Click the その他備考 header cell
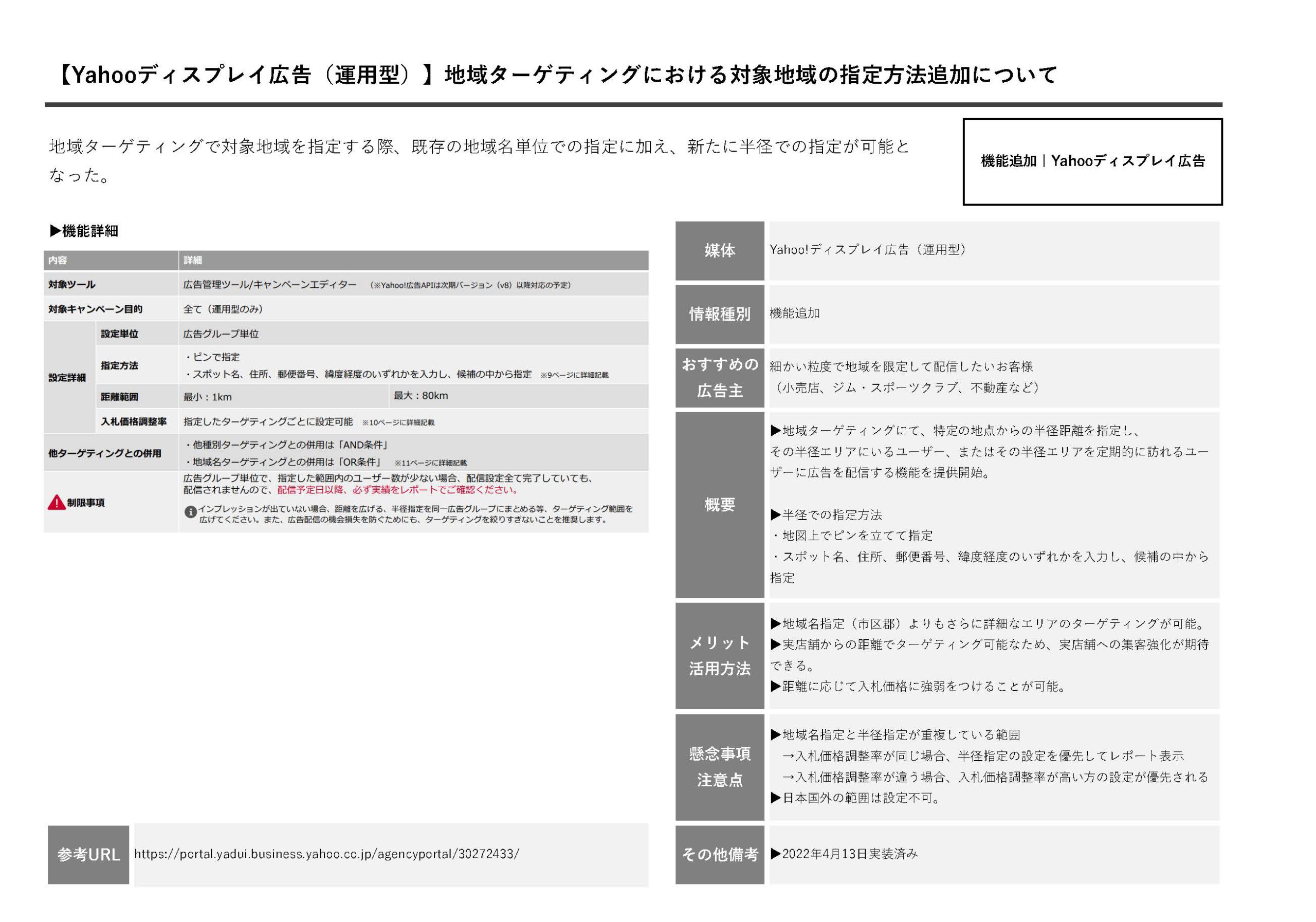Viewport: 1316px width, 922px height. (719, 854)
